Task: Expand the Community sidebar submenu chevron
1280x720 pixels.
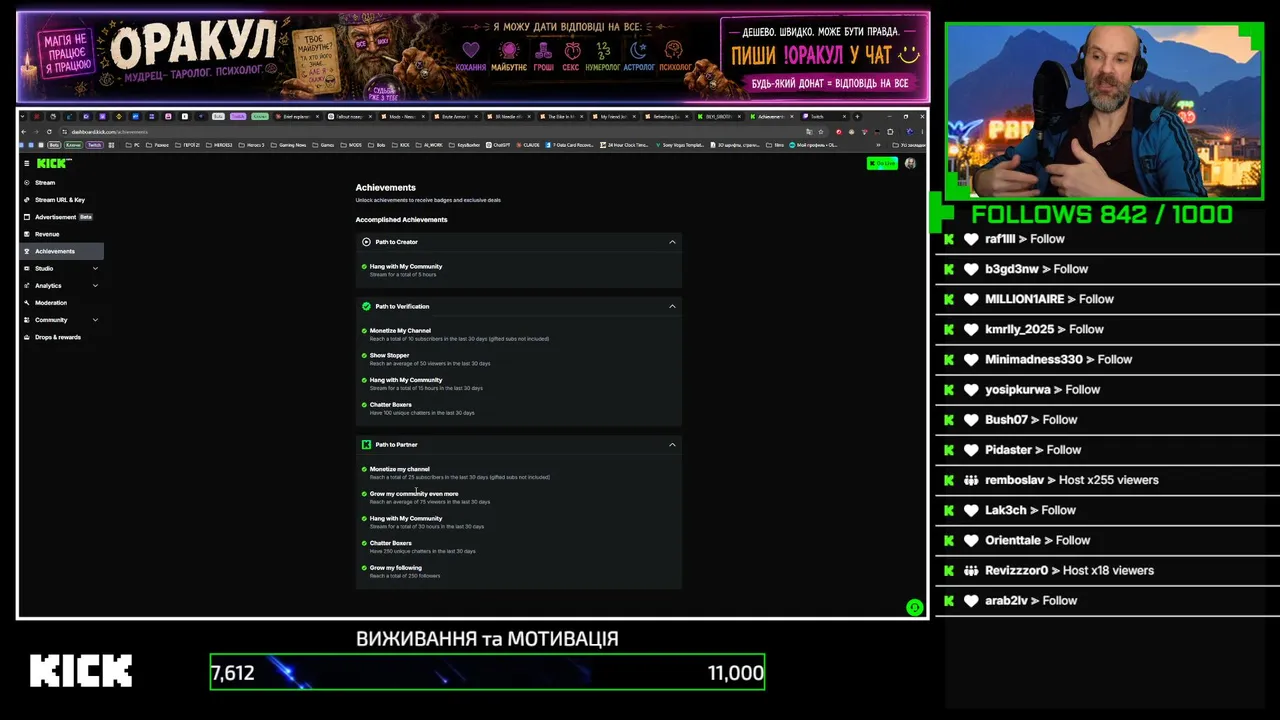Action: (x=95, y=320)
